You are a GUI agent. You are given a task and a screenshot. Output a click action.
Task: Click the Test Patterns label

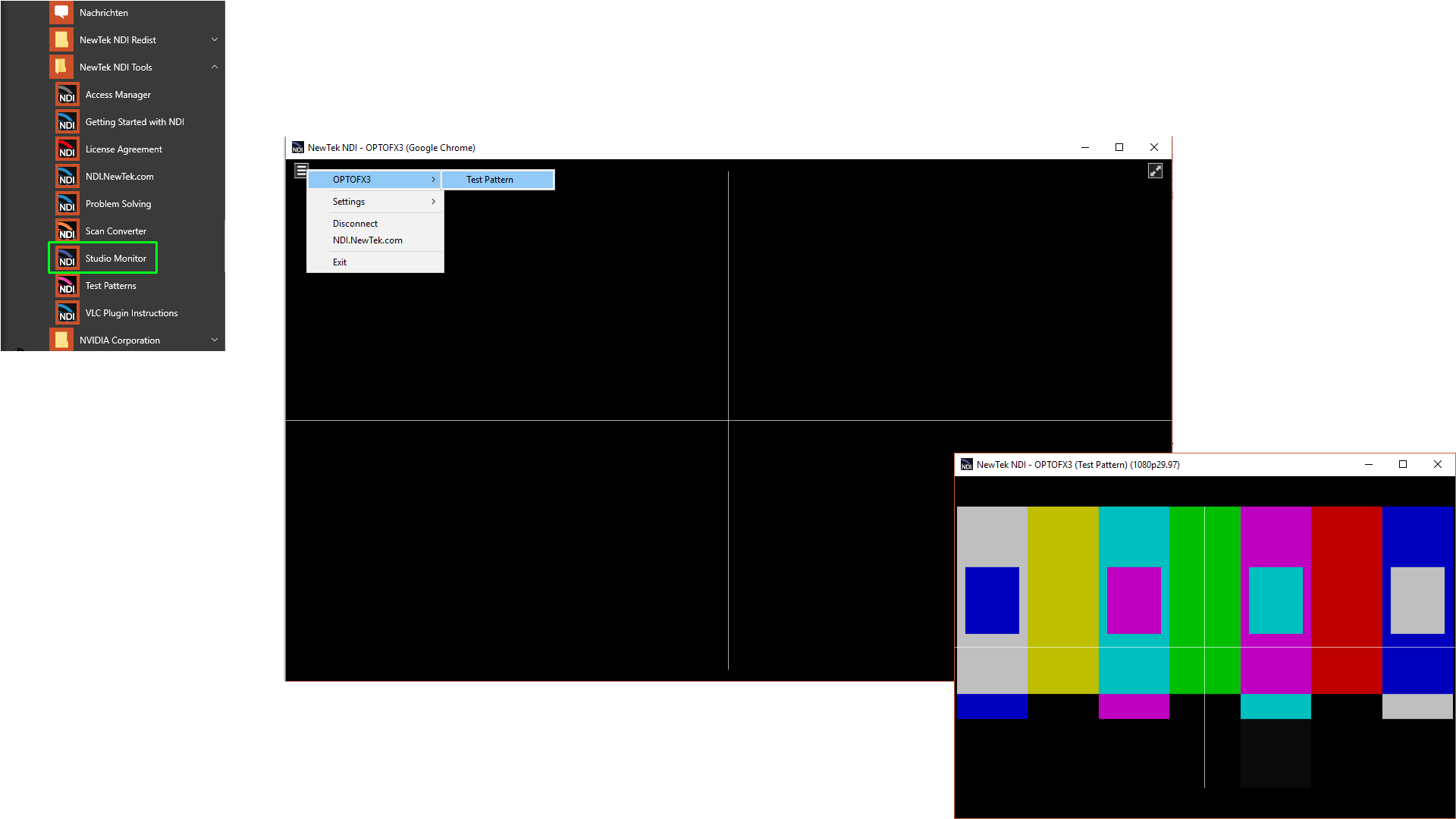(111, 286)
